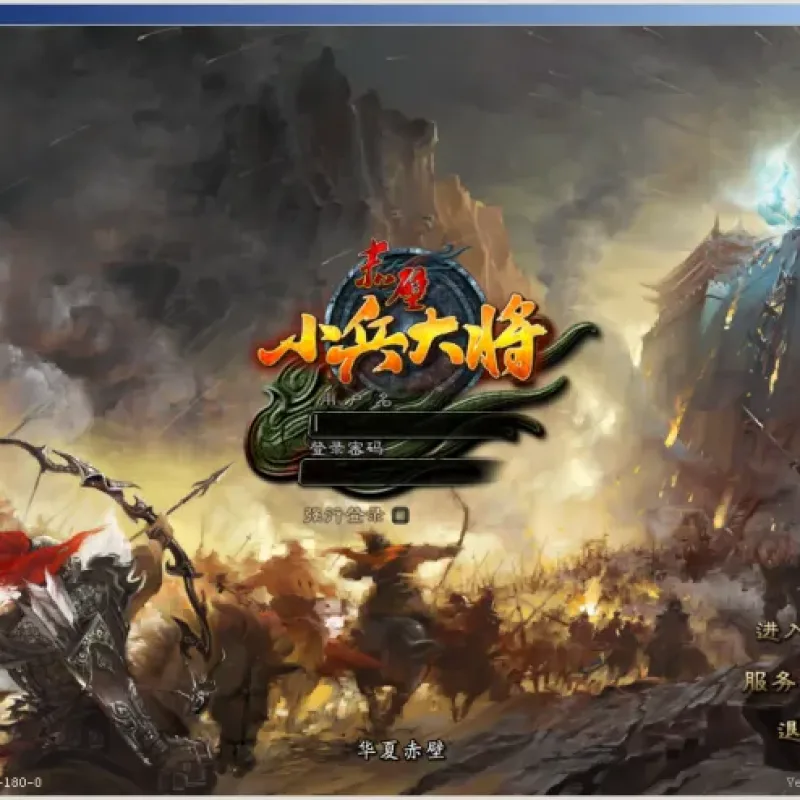Open the 服务 server selection button
Image resolution: width=800 pixels, height=800 pixels.
[770, 681]
